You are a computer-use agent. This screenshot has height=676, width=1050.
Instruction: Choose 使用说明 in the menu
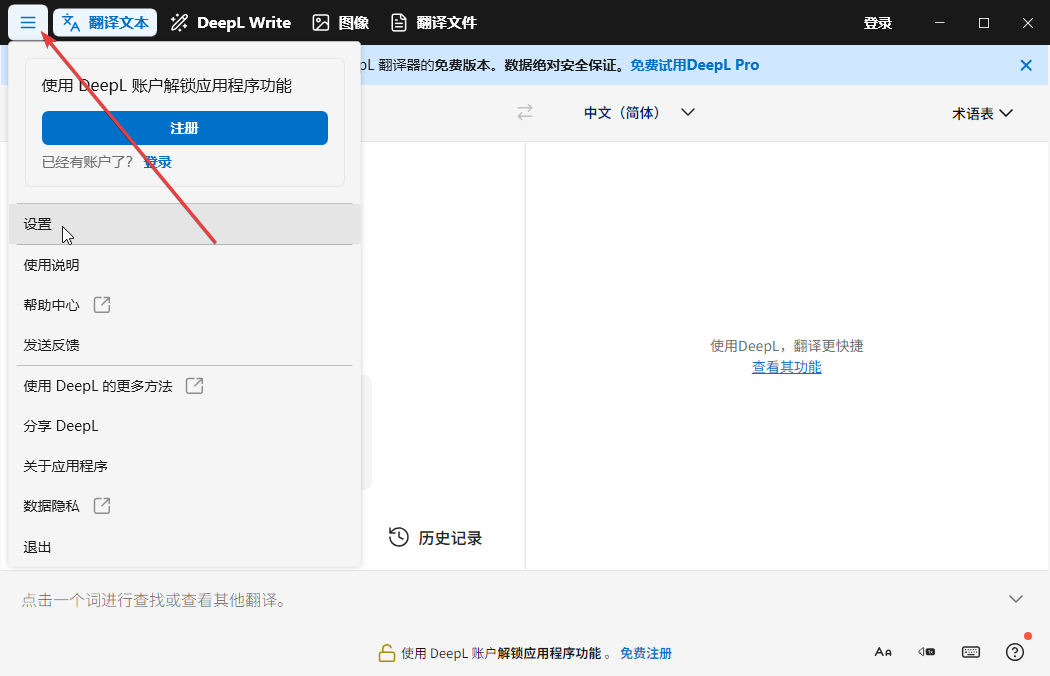(51, 264)
